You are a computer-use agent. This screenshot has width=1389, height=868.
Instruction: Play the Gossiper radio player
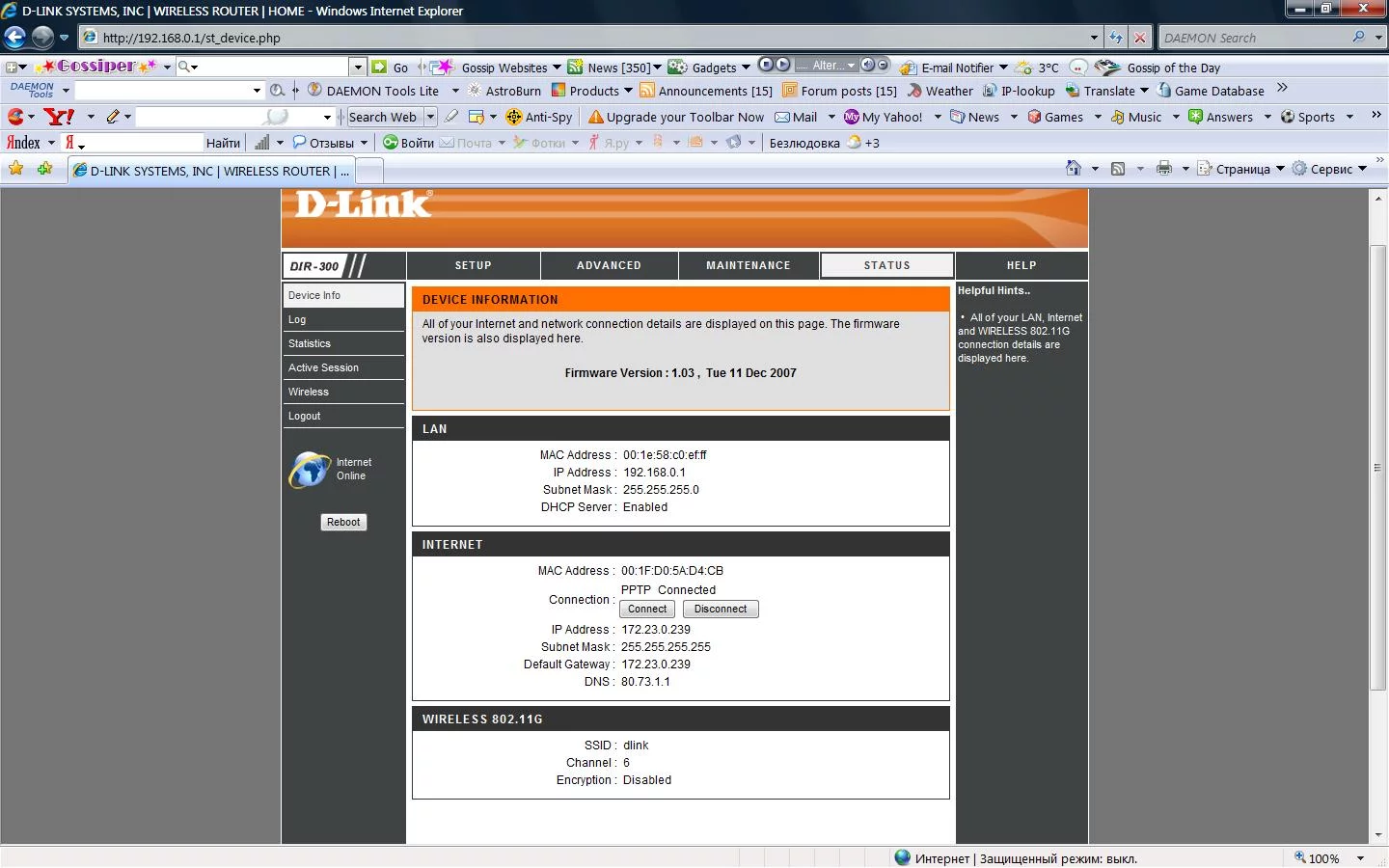783,65
